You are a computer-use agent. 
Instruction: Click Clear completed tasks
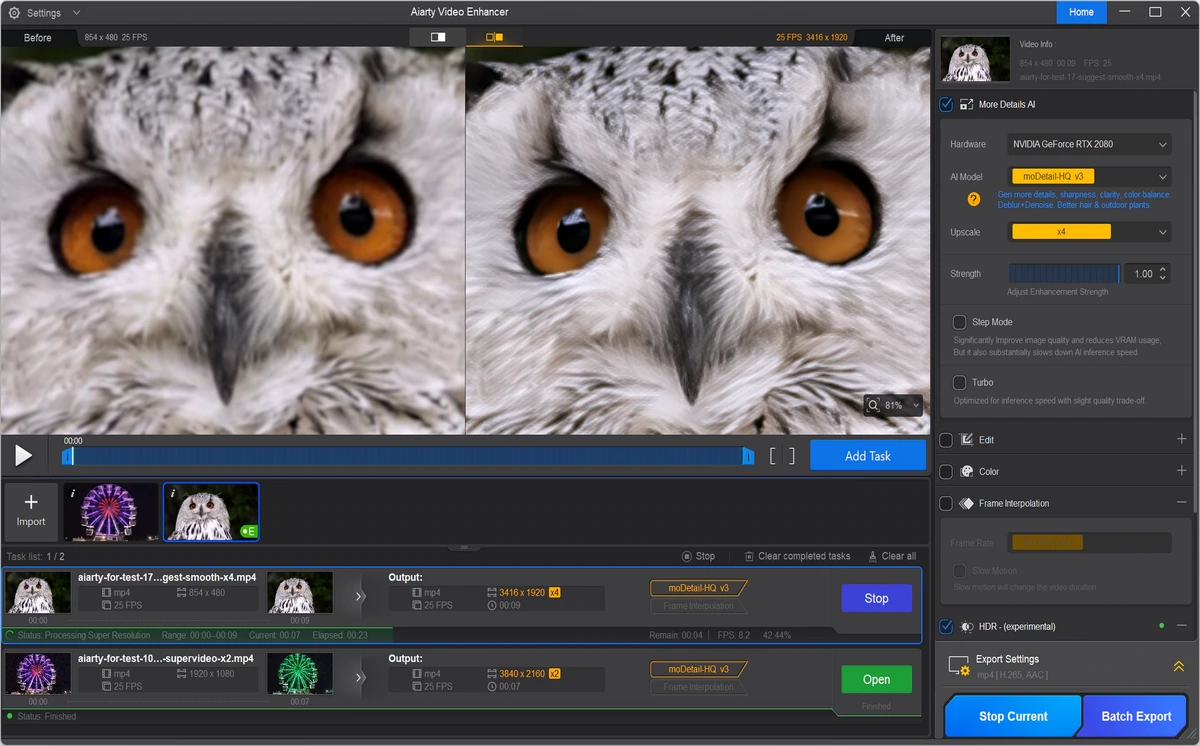(x=797, y=556)
